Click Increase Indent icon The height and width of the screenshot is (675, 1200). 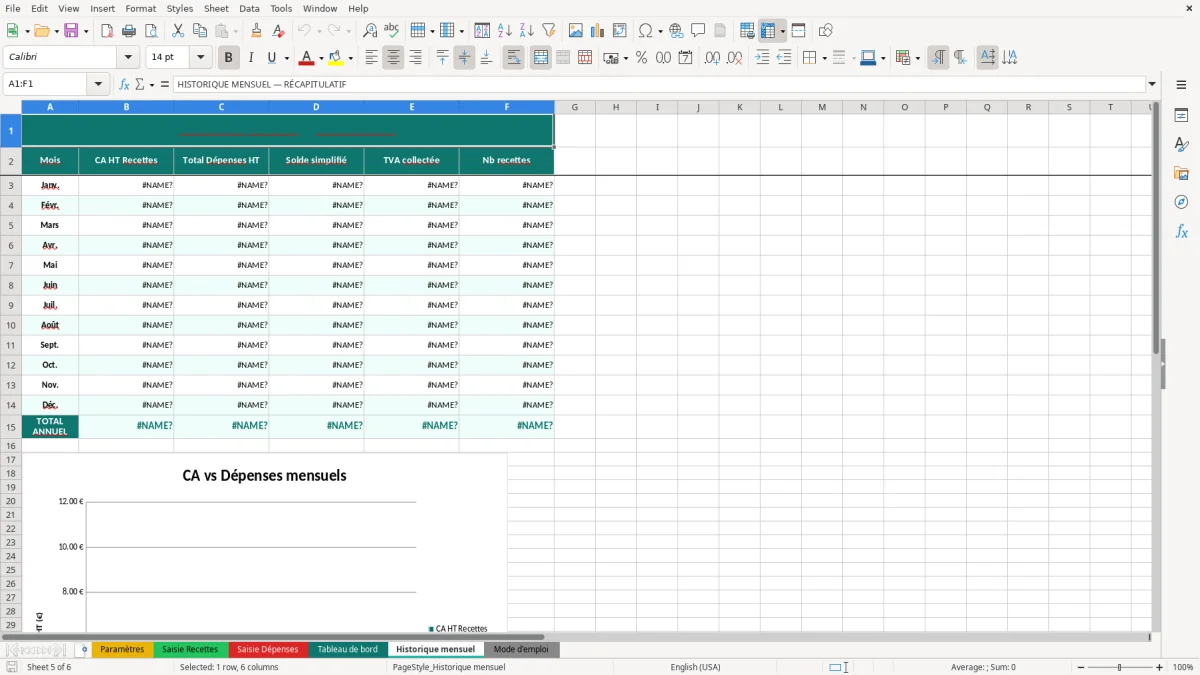[762, 58]
